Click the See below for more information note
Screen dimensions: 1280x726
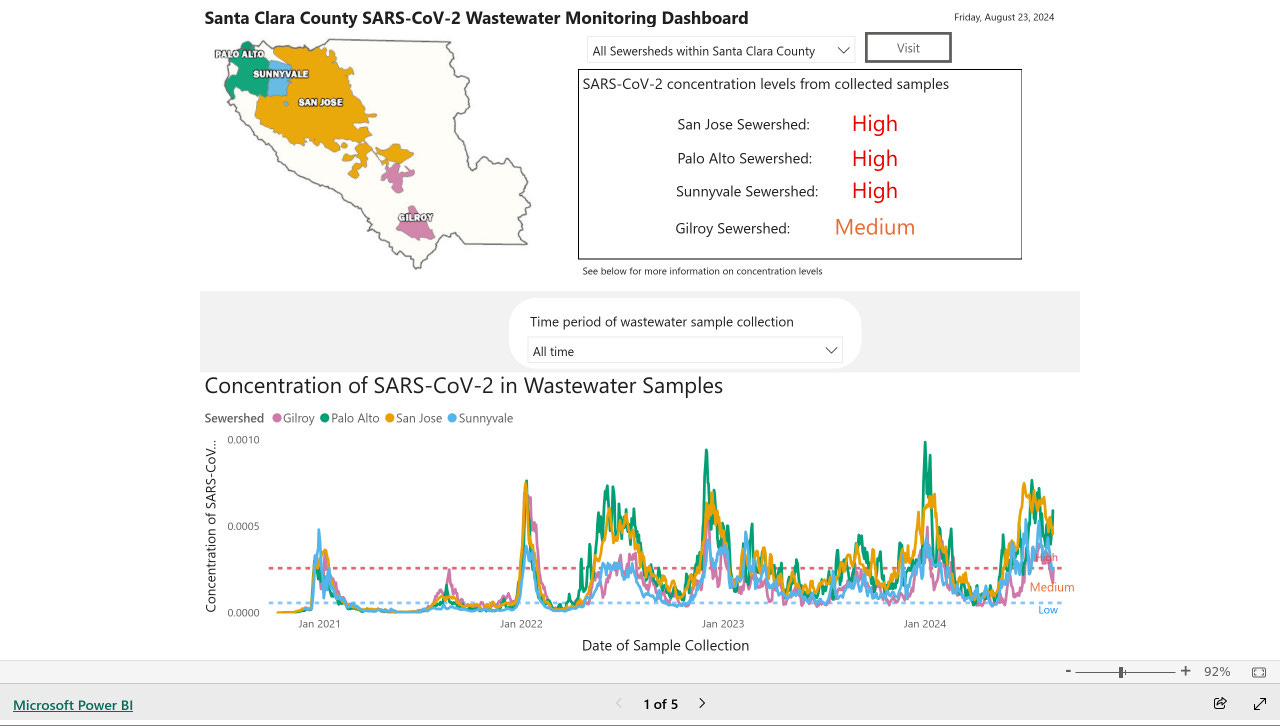click(x=702, y=271)
